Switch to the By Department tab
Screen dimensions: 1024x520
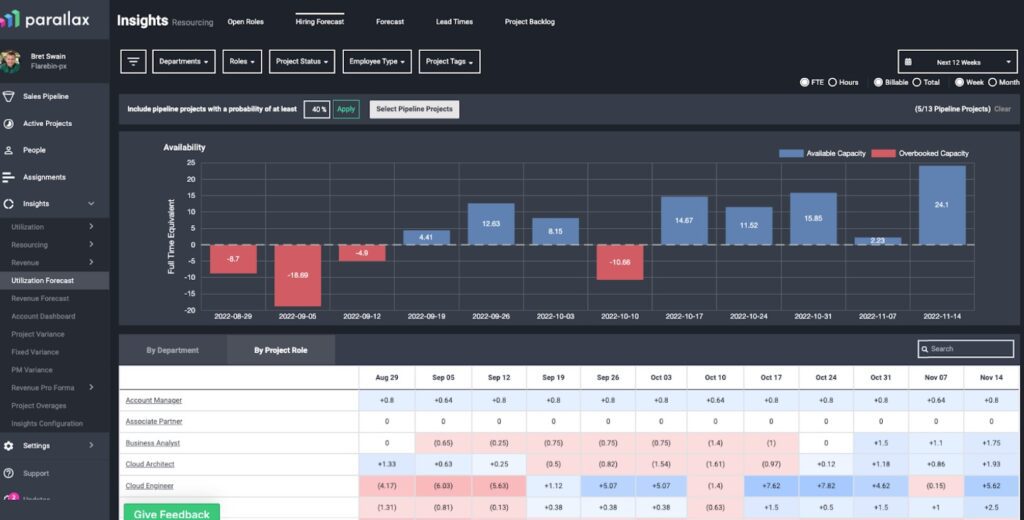tap(172, 350)
